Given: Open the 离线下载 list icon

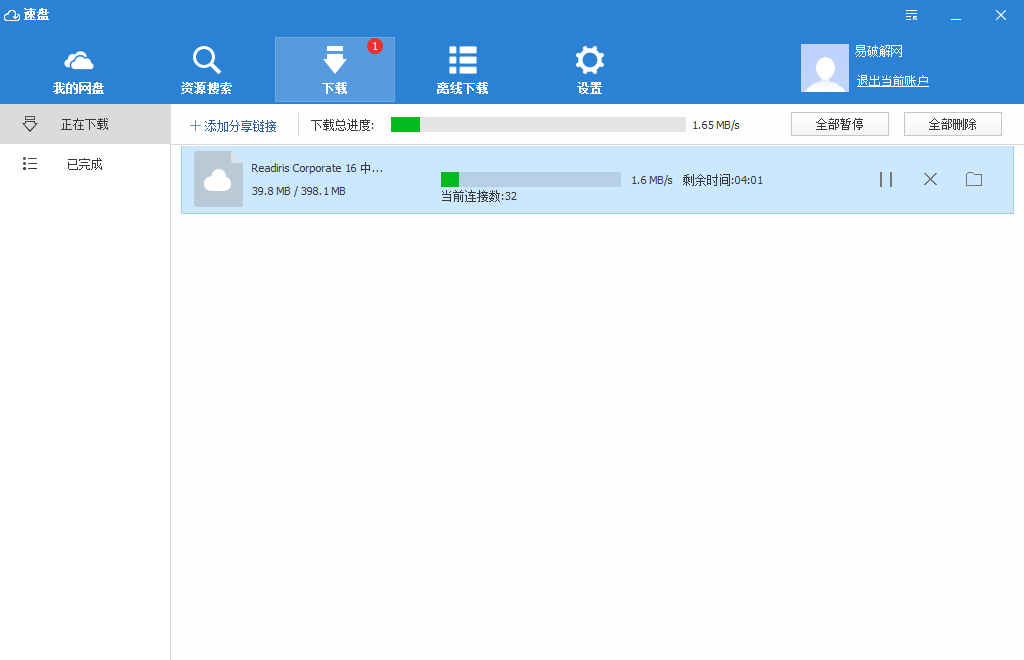Looking at the screenshot, I should [462, 60].
